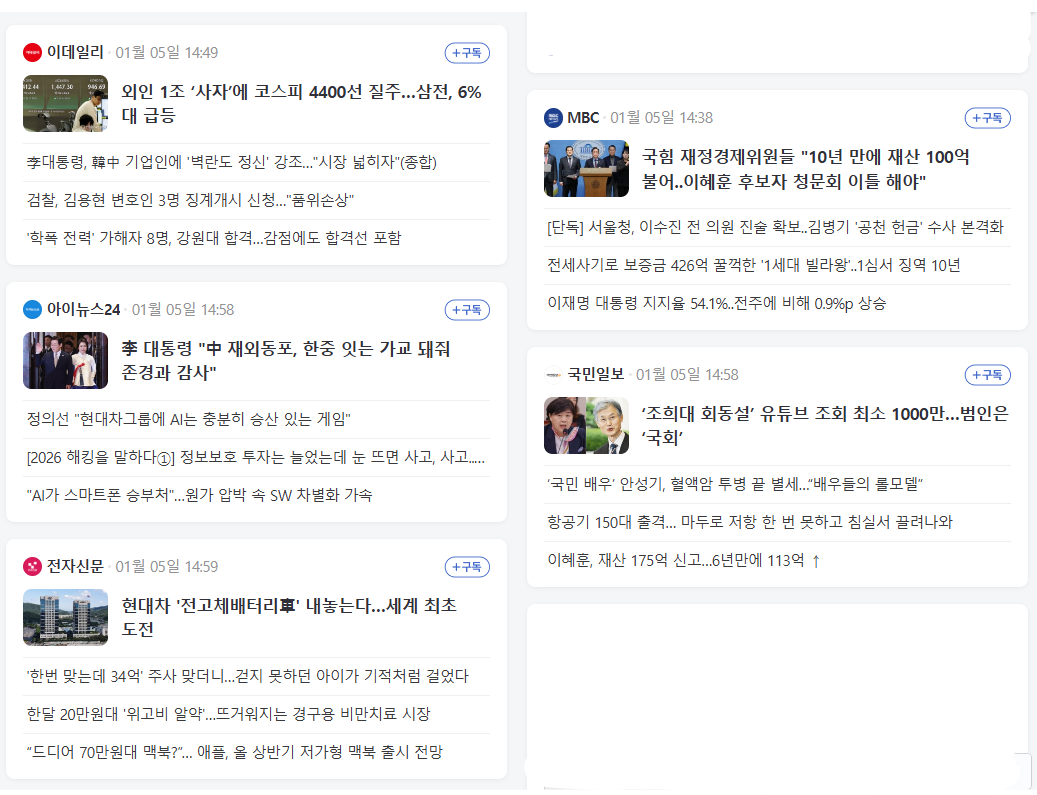Open article 李대통령, 韓中 기업인에 '벽란도 정신' 강조
1037x795 pixels.
click(x=231, y=162)
